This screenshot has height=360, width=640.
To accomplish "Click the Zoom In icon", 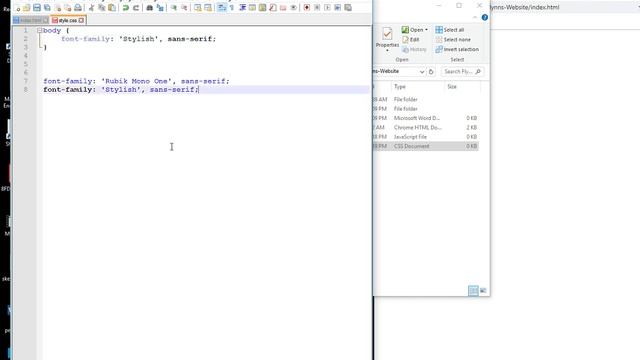I will click(x=174, y=8).
